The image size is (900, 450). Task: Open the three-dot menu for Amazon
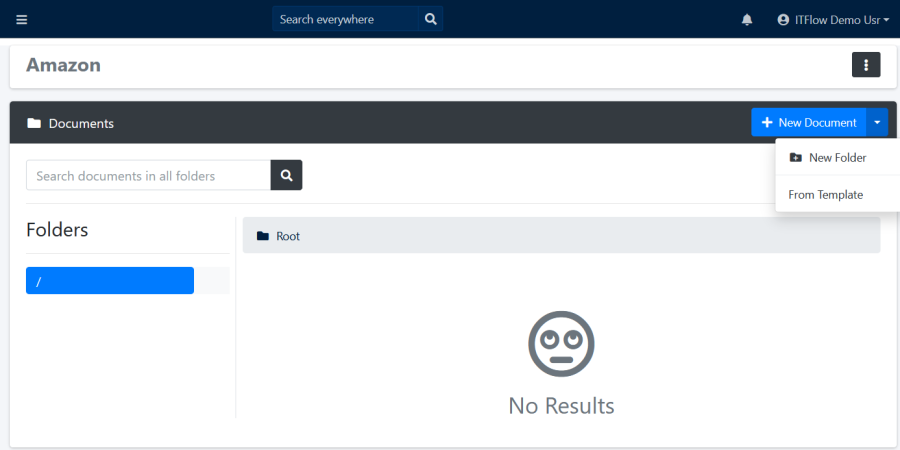point(865,65)
